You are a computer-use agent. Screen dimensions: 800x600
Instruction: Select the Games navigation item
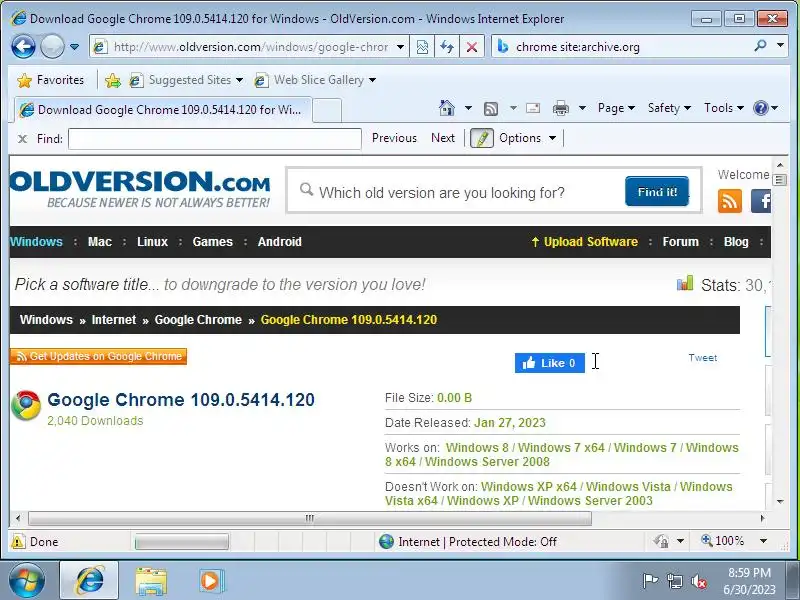(x=212, y=242)
